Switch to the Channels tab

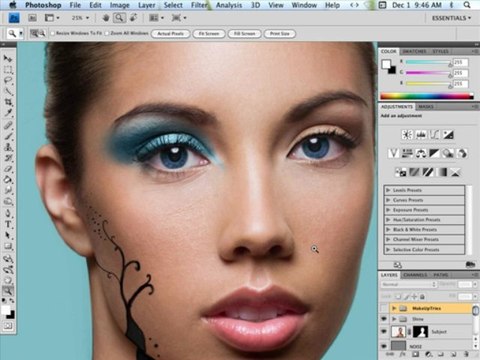[415, 275]
